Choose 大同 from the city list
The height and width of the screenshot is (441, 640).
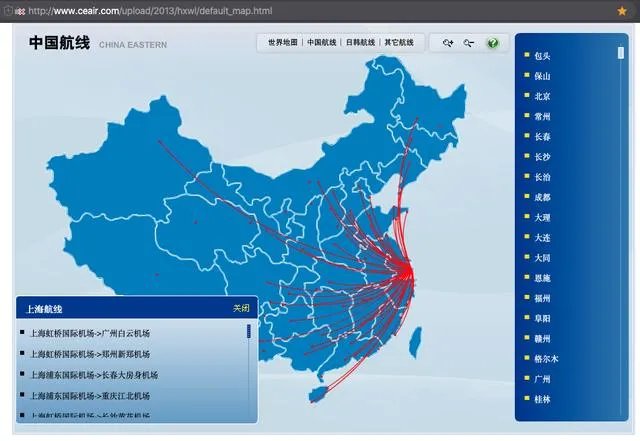(542, 258)
